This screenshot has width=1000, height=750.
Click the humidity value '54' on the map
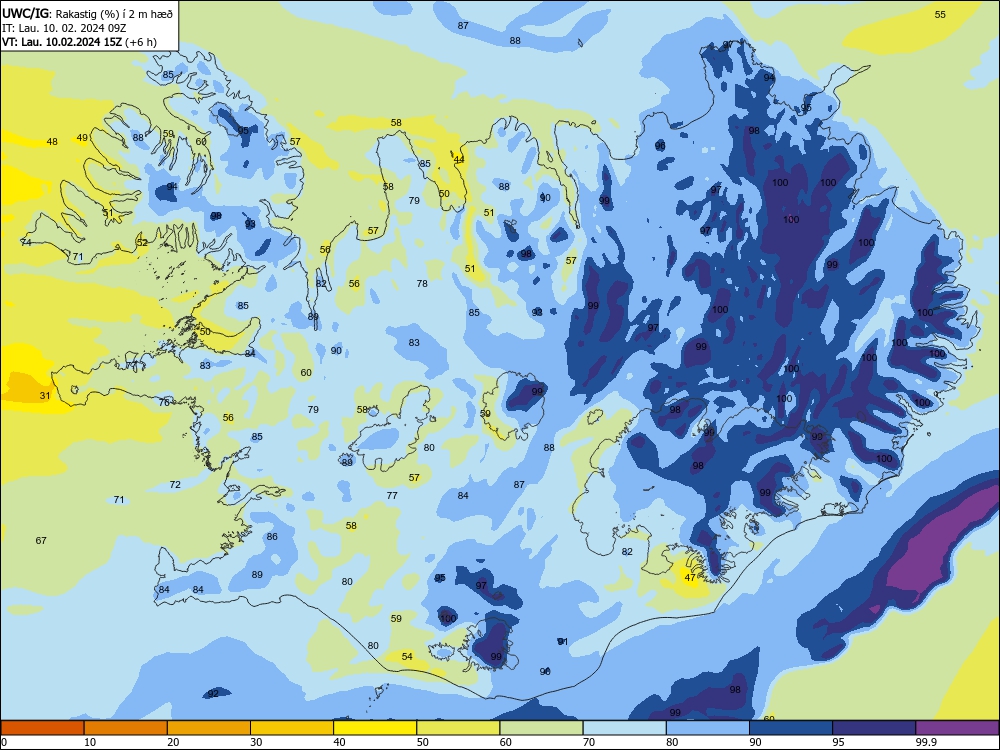pos(407,656)
